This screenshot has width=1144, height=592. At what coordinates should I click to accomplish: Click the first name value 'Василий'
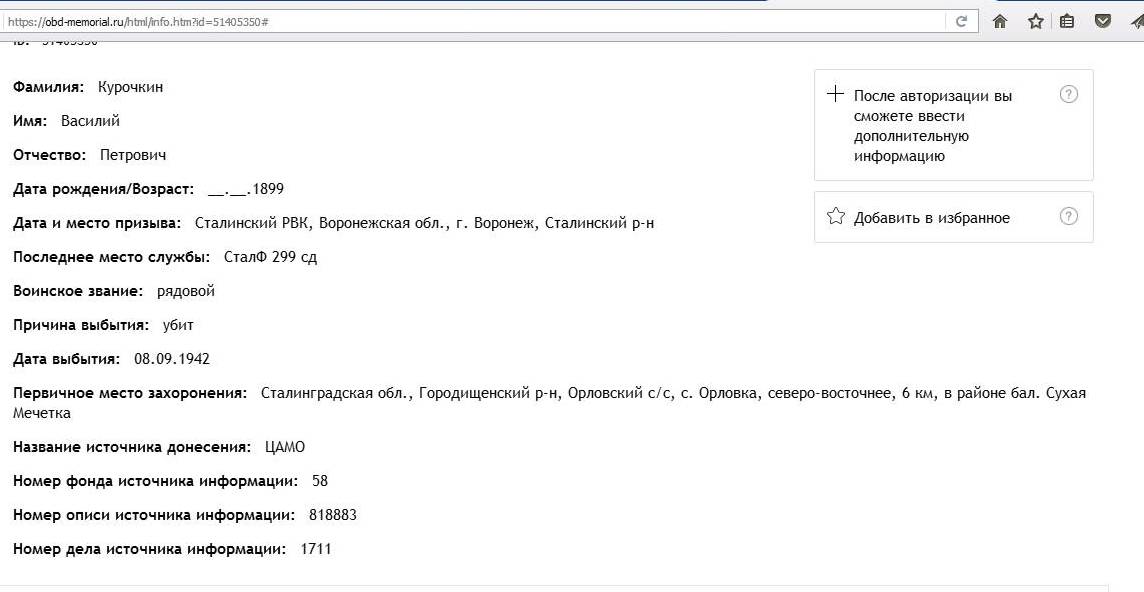click(90, 121)
